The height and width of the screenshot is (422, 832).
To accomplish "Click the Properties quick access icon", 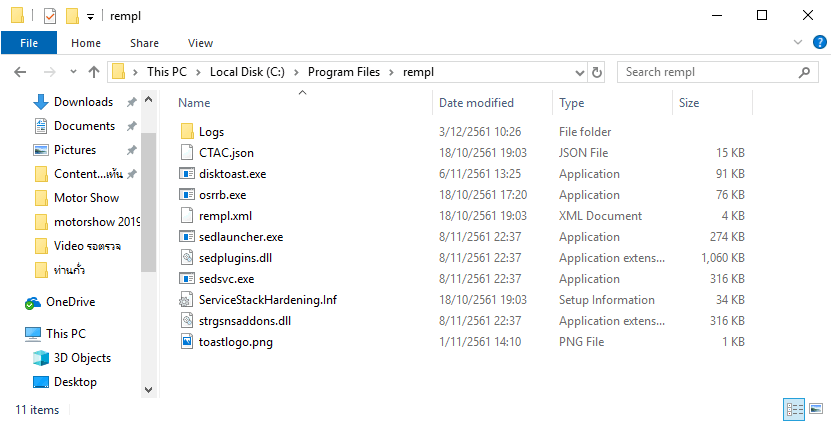I will 51,16.
